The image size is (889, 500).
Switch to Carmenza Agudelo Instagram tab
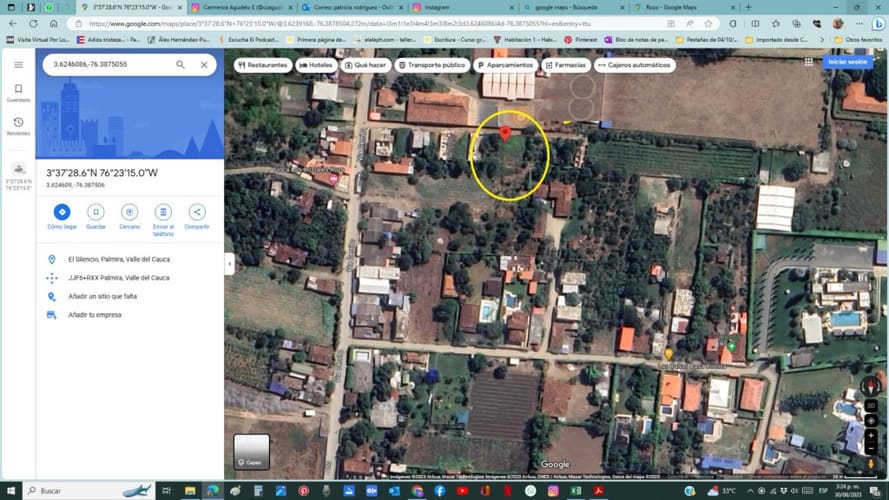(x=243, y=7)
